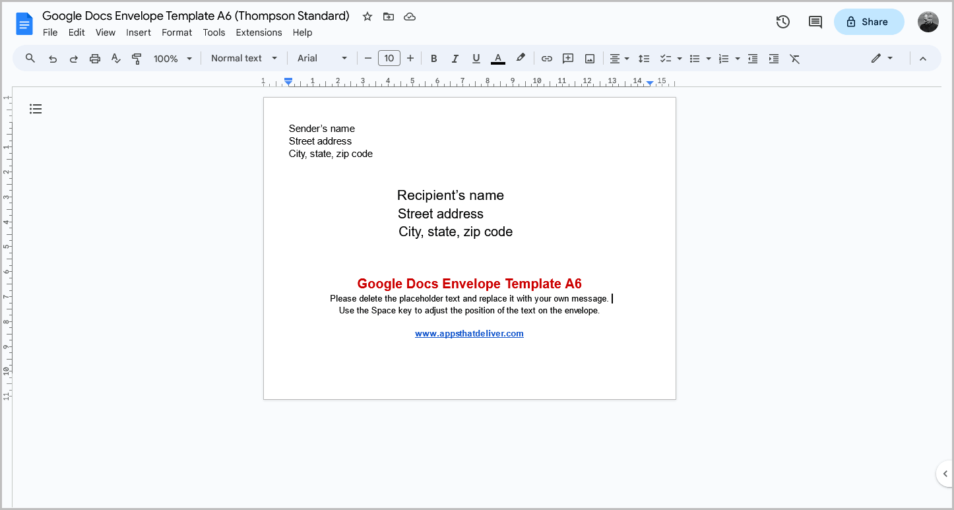Insert a numbered list
This screenshot has height=510, width=954.
723,58
